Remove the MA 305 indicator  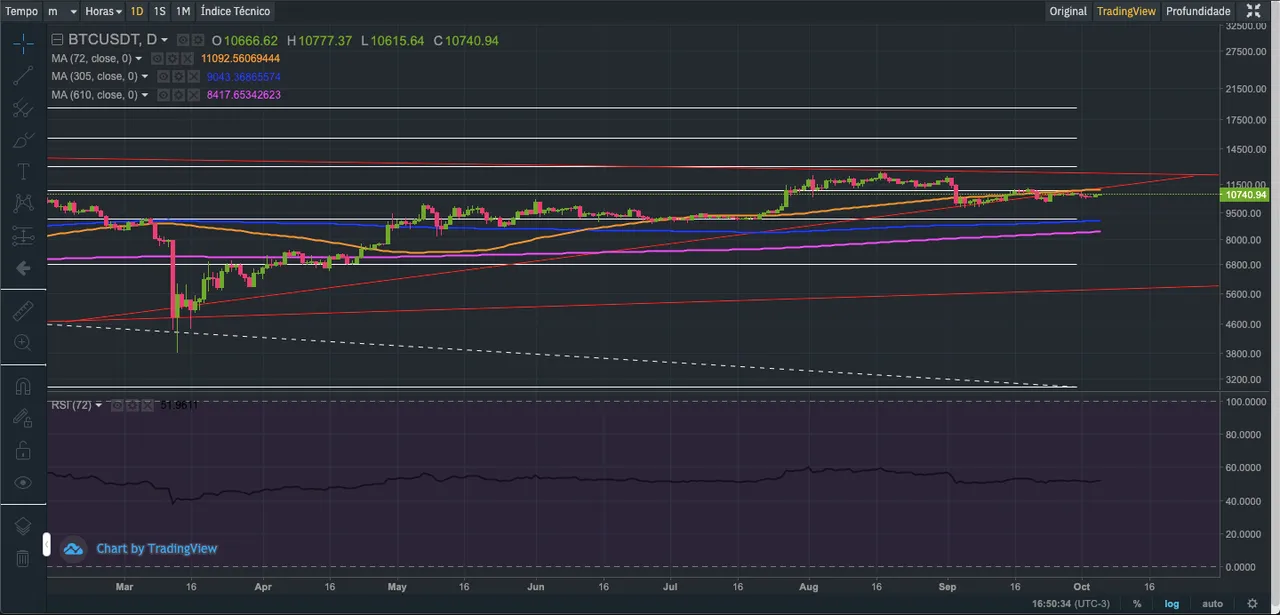192,76
